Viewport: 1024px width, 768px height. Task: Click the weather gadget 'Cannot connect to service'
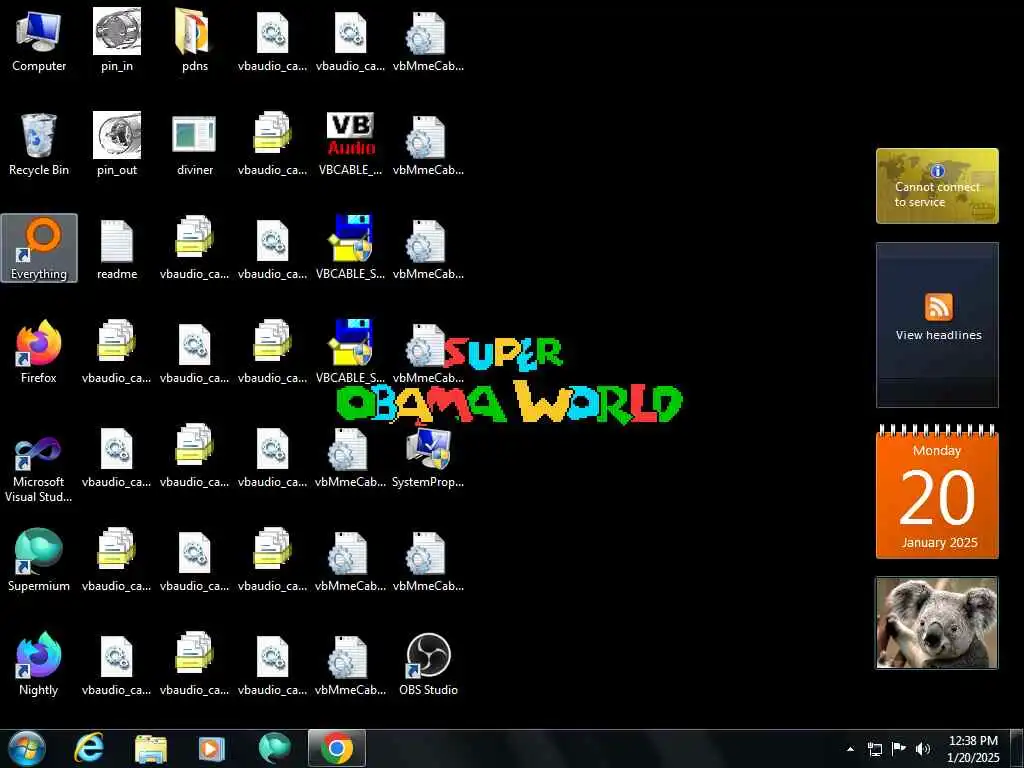click(937, 186)
